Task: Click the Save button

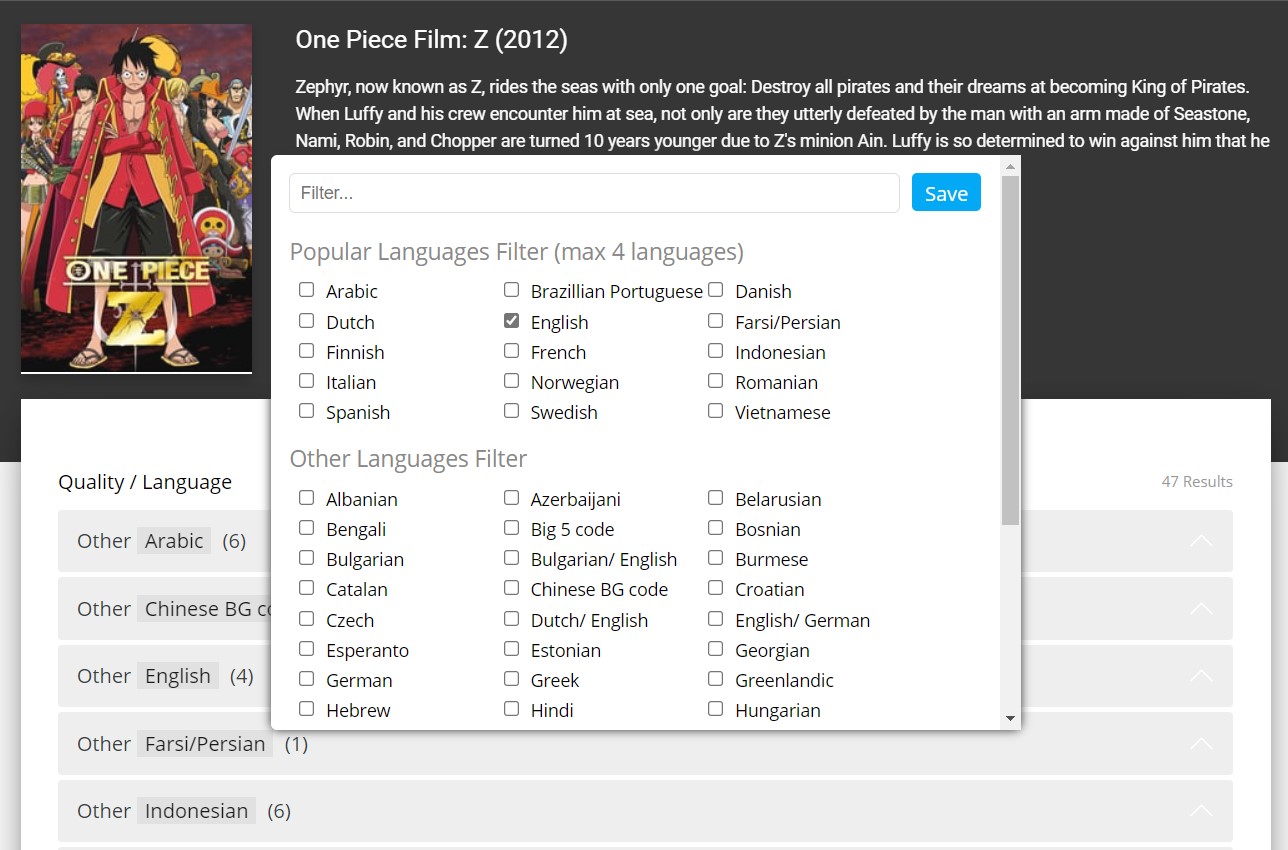Action: point(945,192)
